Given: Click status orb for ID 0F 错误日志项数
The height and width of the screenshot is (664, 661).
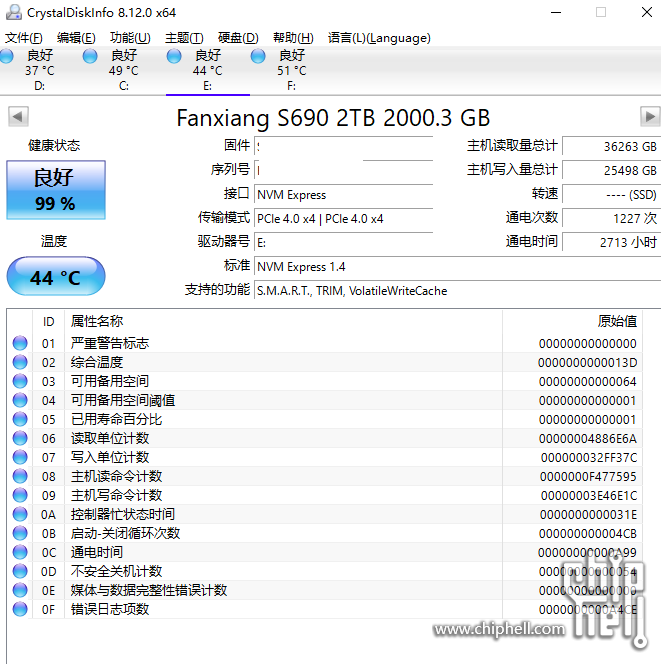Looking at the screenshot, I should [x=20, y=609].
